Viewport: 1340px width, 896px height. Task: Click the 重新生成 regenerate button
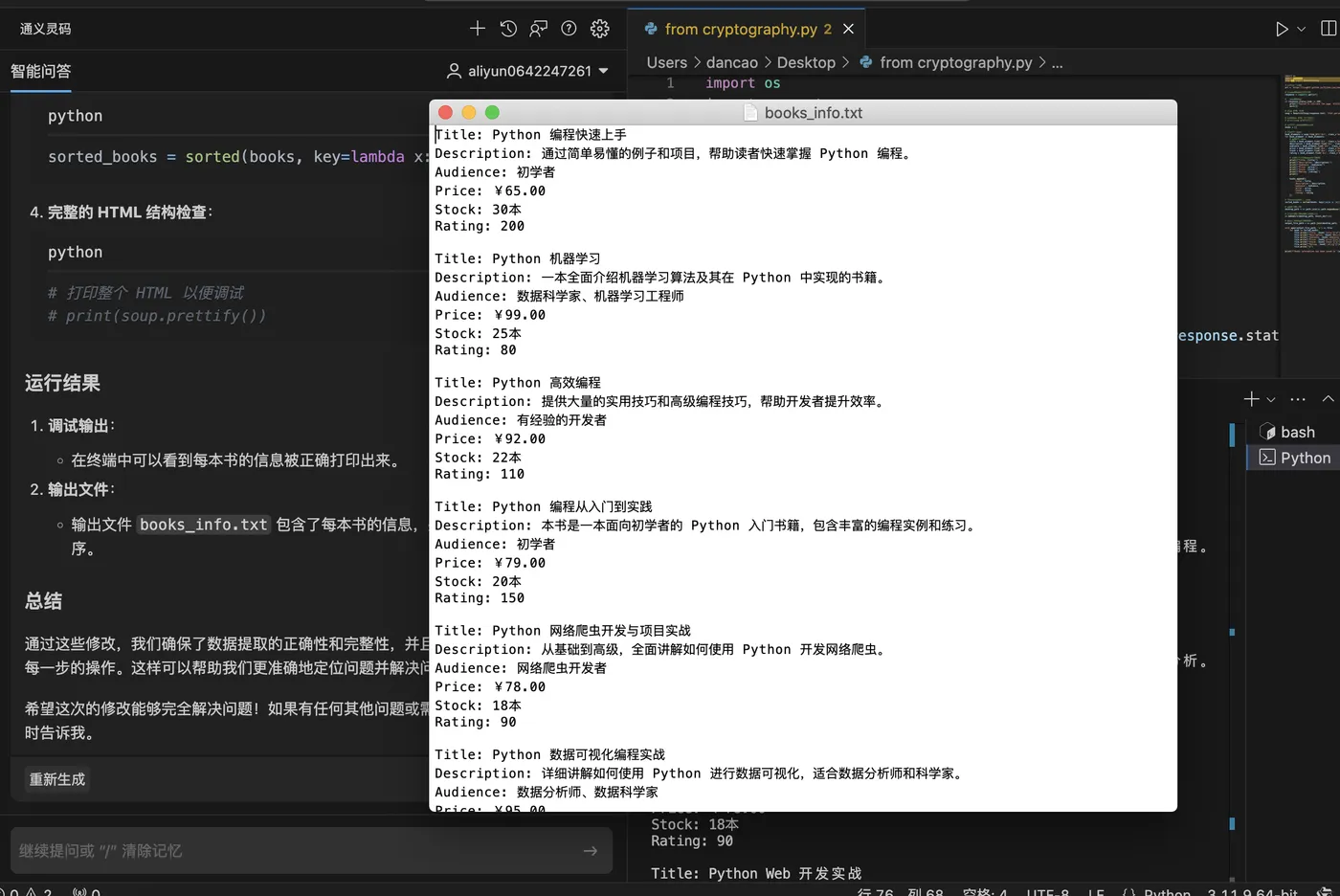click(x=57, y=779)
